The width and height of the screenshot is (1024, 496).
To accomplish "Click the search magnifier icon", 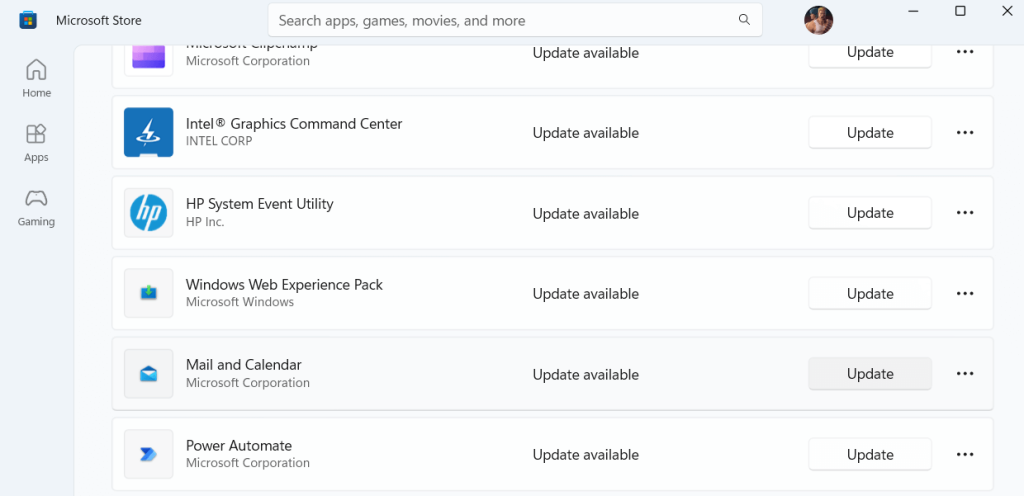I will 744,20.
